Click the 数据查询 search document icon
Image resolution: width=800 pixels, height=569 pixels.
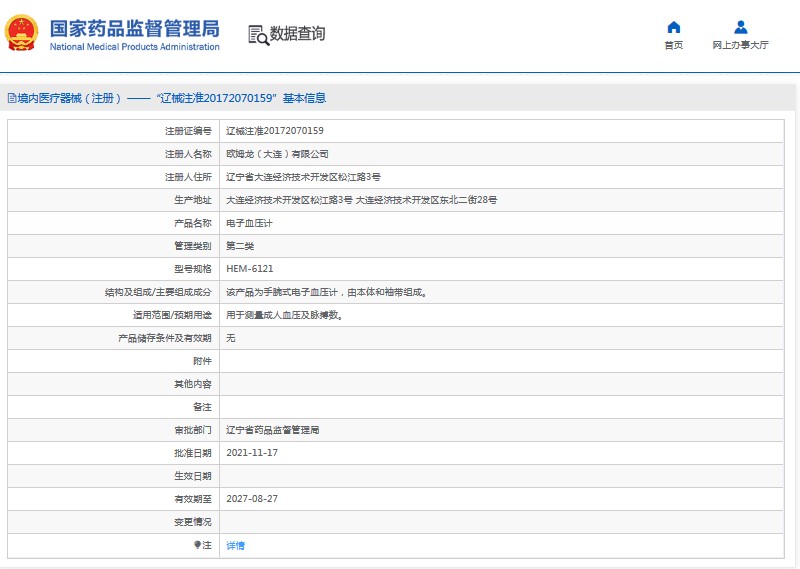click(x=258, y=35)
